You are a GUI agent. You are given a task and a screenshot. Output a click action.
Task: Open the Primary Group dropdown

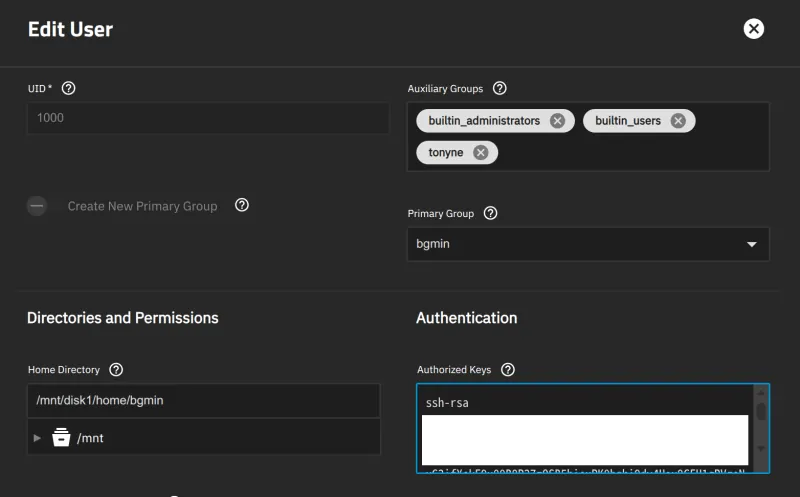[588, 244]
